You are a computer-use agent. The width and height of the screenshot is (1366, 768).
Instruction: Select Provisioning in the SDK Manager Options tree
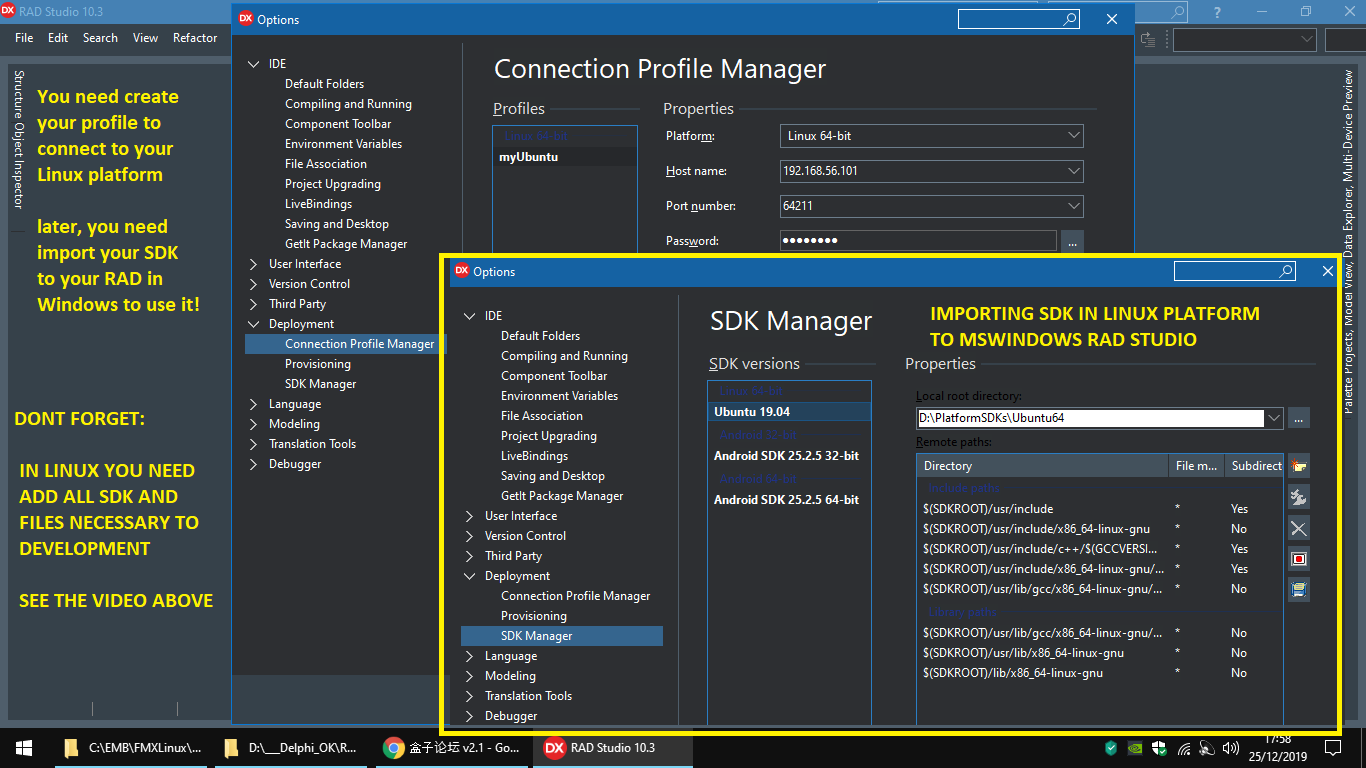(533, 616)
